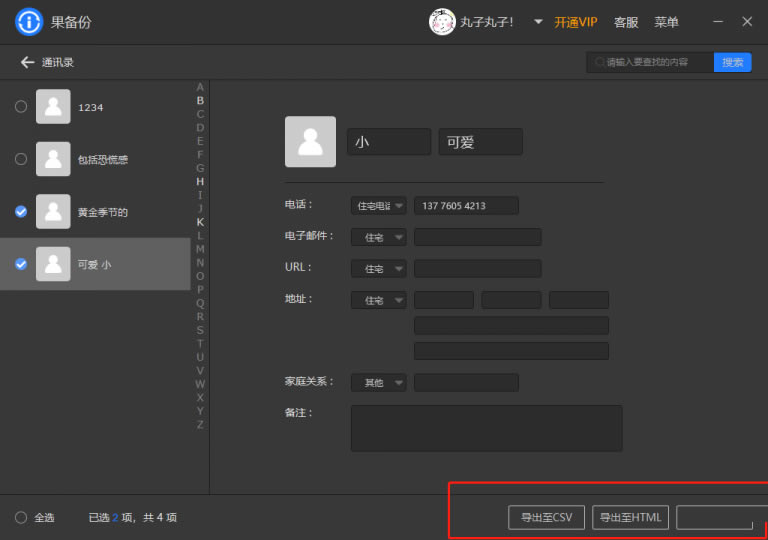Screen dimensions: 768x540
Task: Click the avatar for 包括恐慌感 contact
Action: tap(53, 159)
